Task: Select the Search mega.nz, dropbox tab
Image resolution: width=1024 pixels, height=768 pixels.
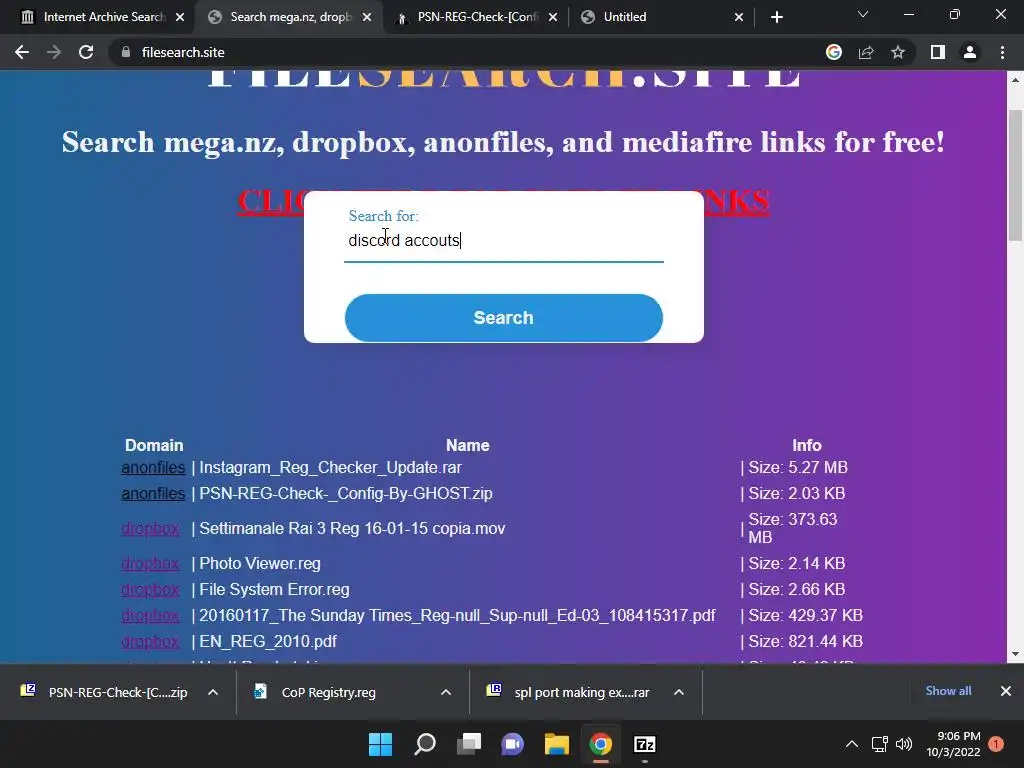Action: click(x=290, y=17)
